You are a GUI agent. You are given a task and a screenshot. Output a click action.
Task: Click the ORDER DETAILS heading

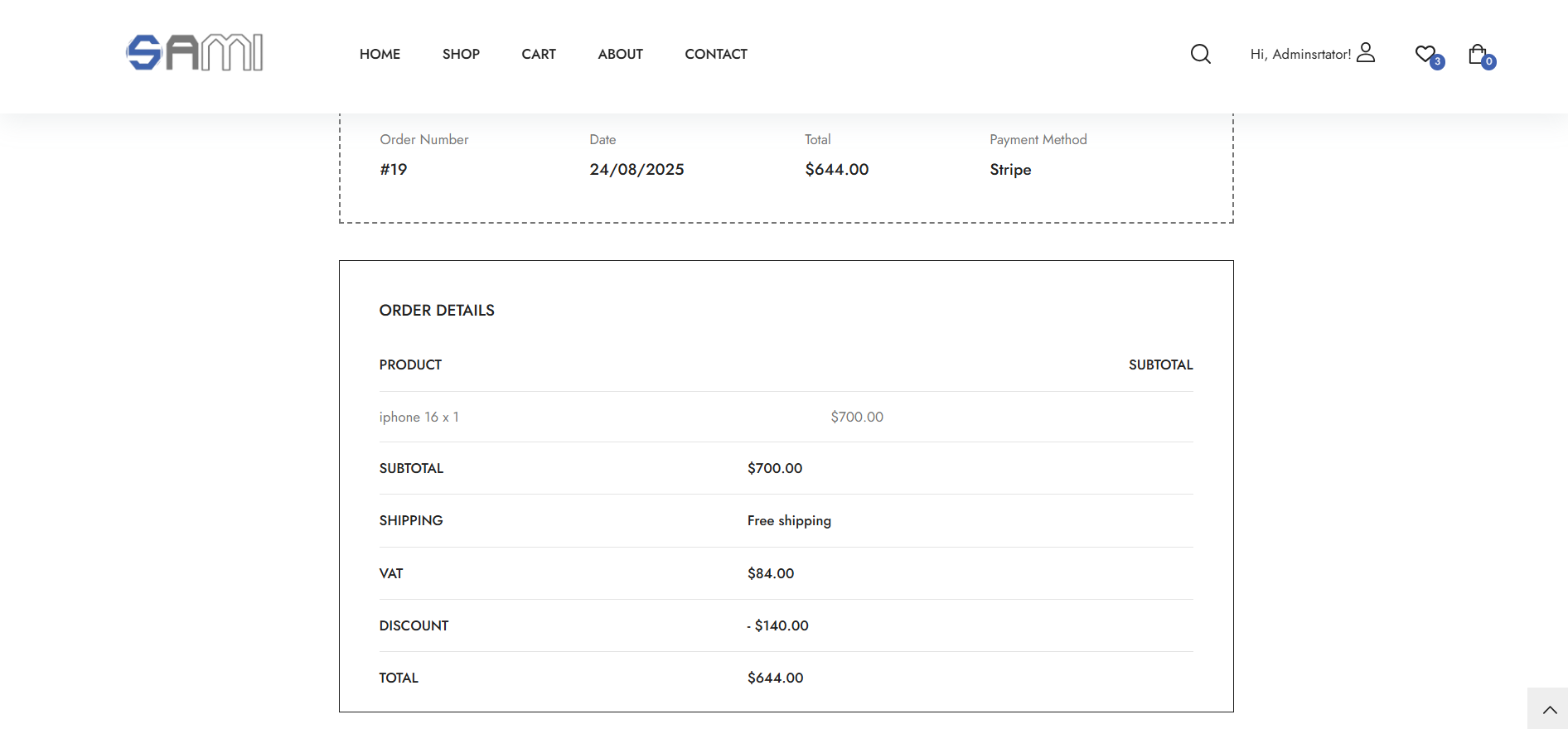pos(437,311)
